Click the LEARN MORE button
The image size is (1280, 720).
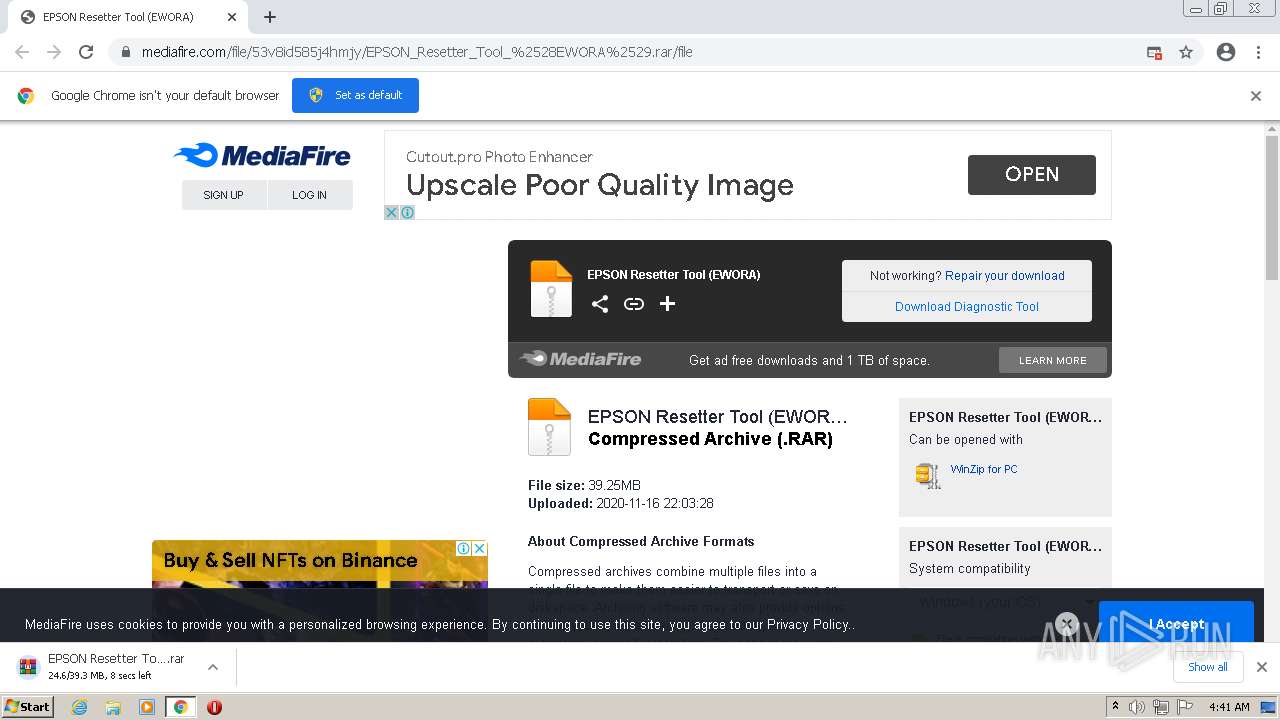(x=1053, y=360)
